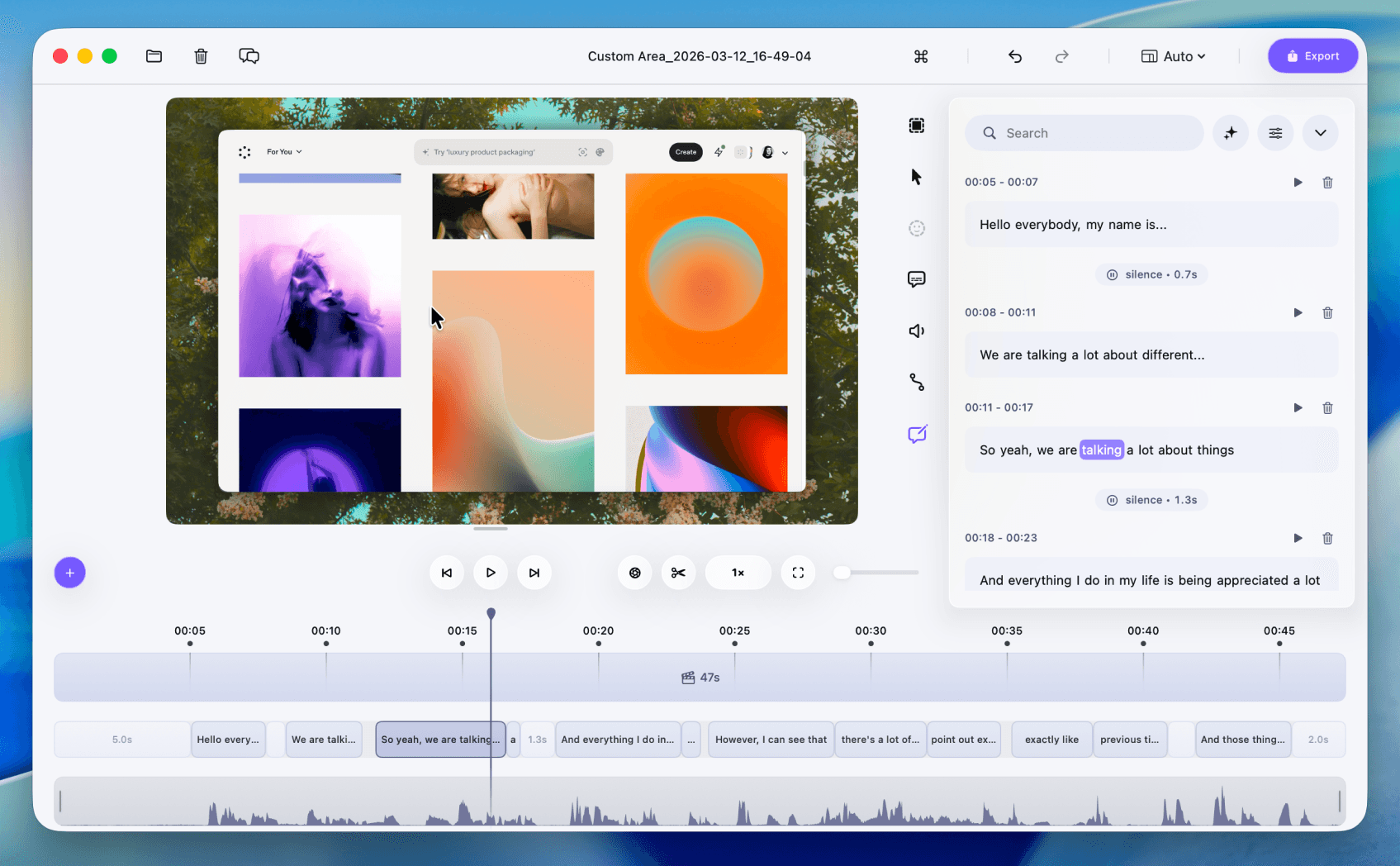This screenshot has height=866, width=1400.
Task: Open transcript filter options
Action: [x=1275, y=132]
